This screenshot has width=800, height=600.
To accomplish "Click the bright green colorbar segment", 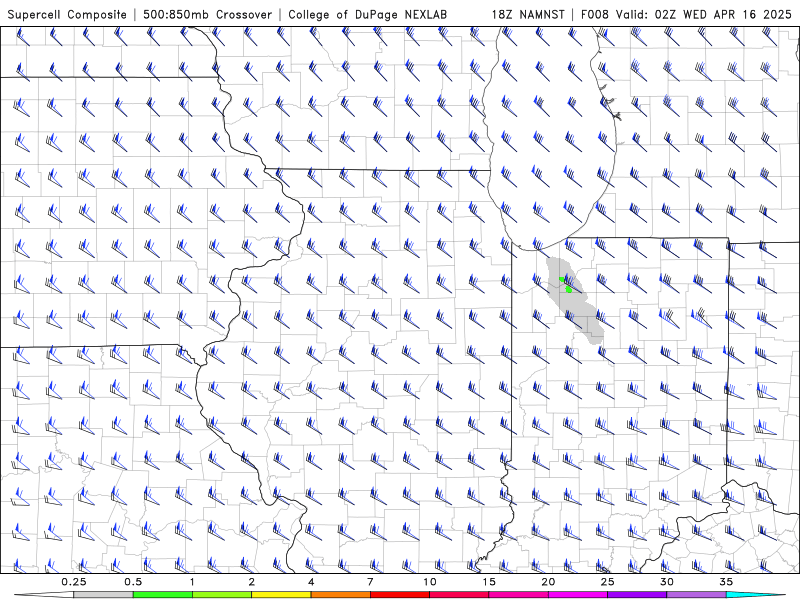I will [x=163, y=595].
